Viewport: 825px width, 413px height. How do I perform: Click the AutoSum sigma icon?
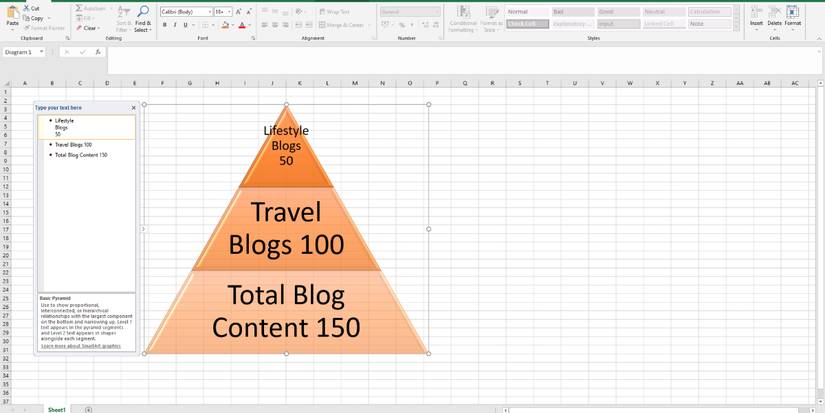click(79, 8)
